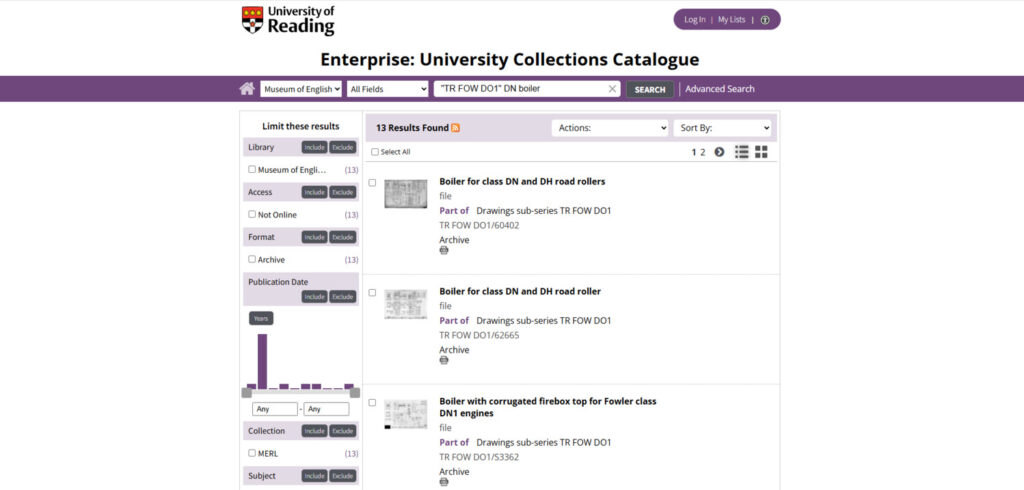
Task: Select checkbox for corrugated firebox boiler result
Action: (x=372, y=402)
